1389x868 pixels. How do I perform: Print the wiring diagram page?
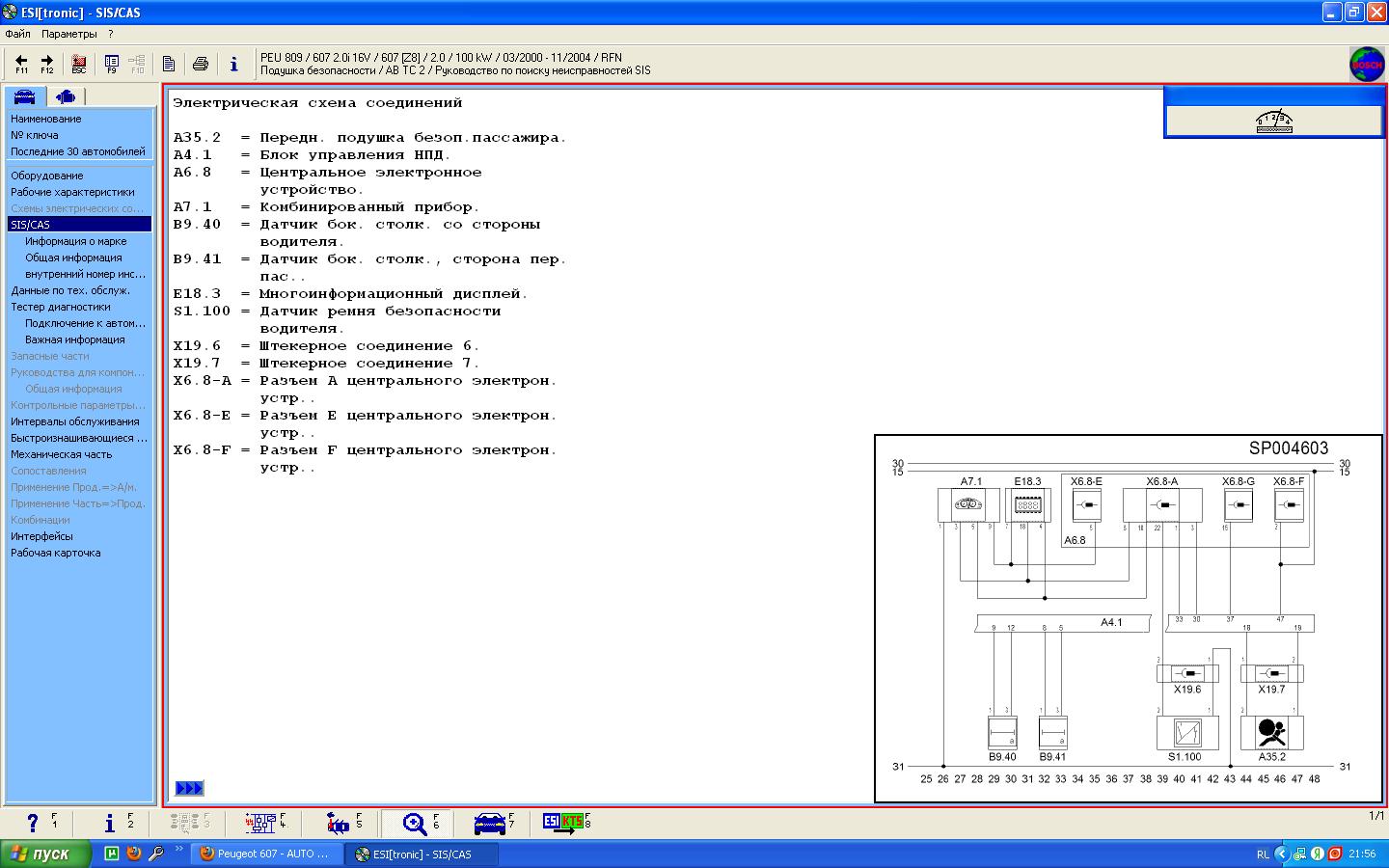201,64
